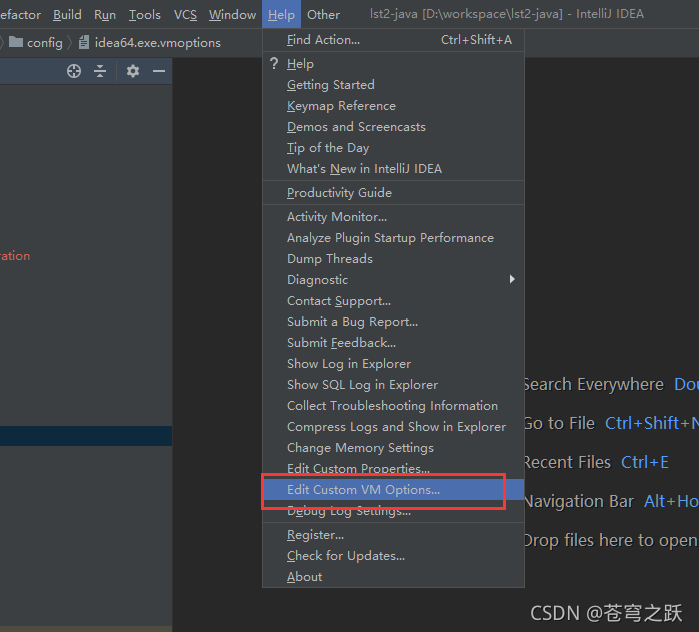Select Submit a Bug Report...
Image resolution: width=699 pixels, height=632 pixels.
click(393, 322)
